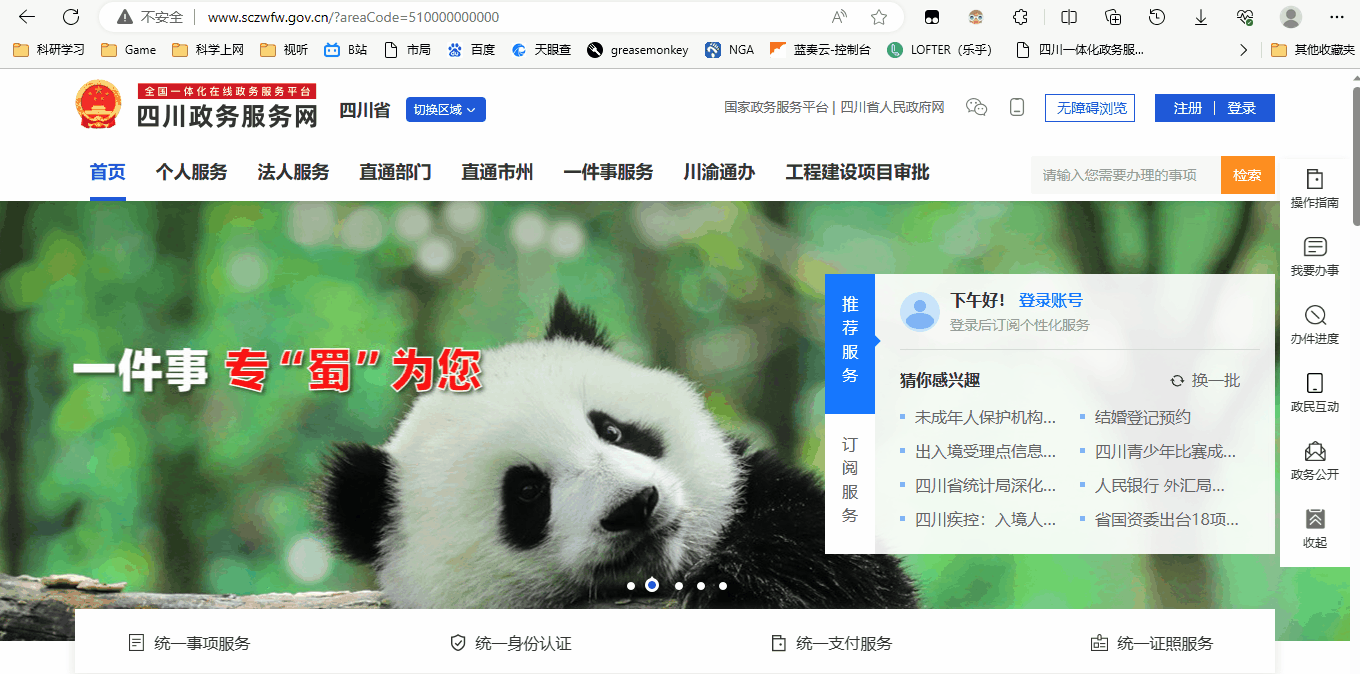Open the 川渝通办 navigation tab
The height and width of the screenshot is (674, 1360).
(x=719, y=172)
